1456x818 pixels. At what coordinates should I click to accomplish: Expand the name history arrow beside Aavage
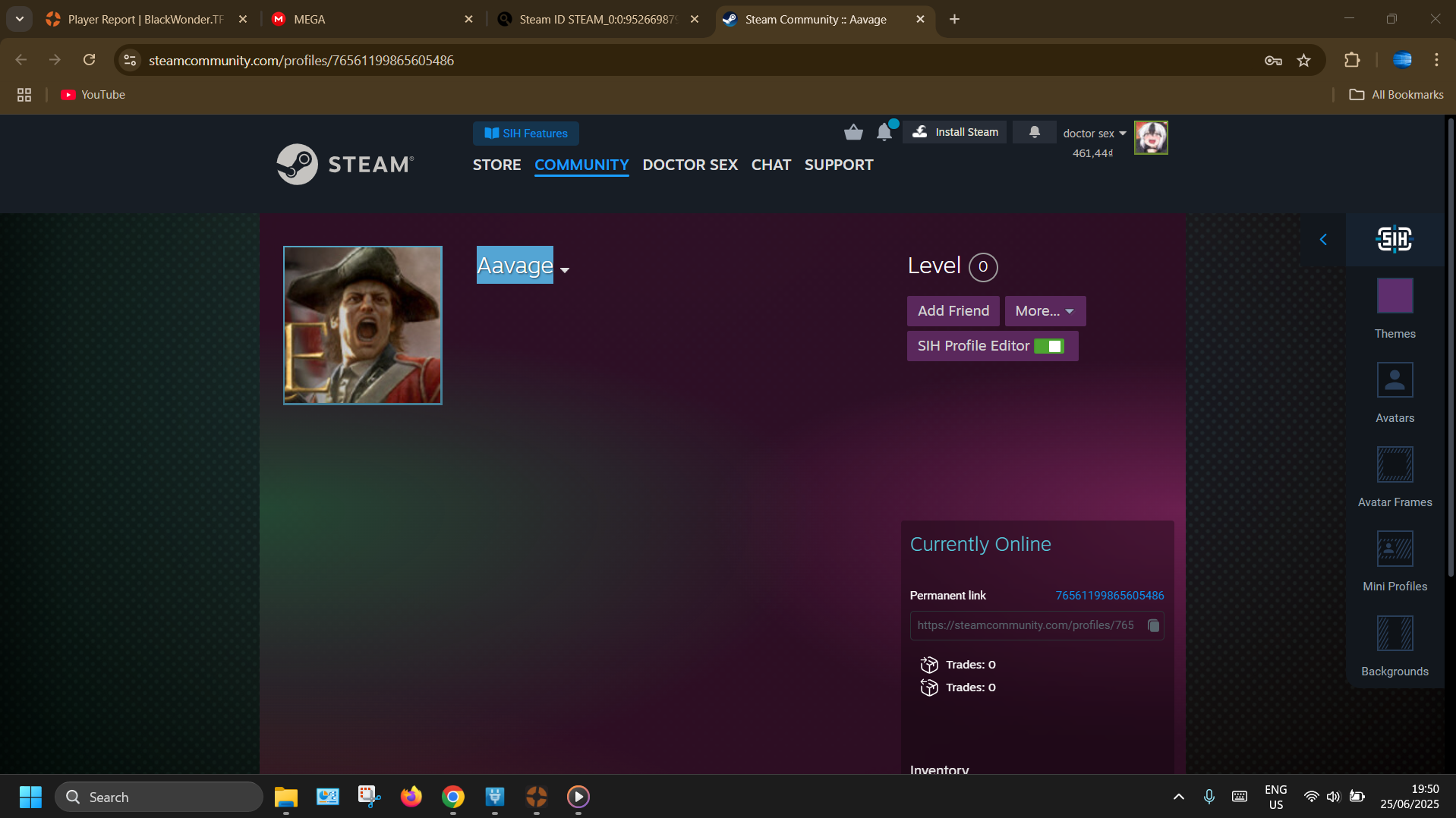pos(565,270)
